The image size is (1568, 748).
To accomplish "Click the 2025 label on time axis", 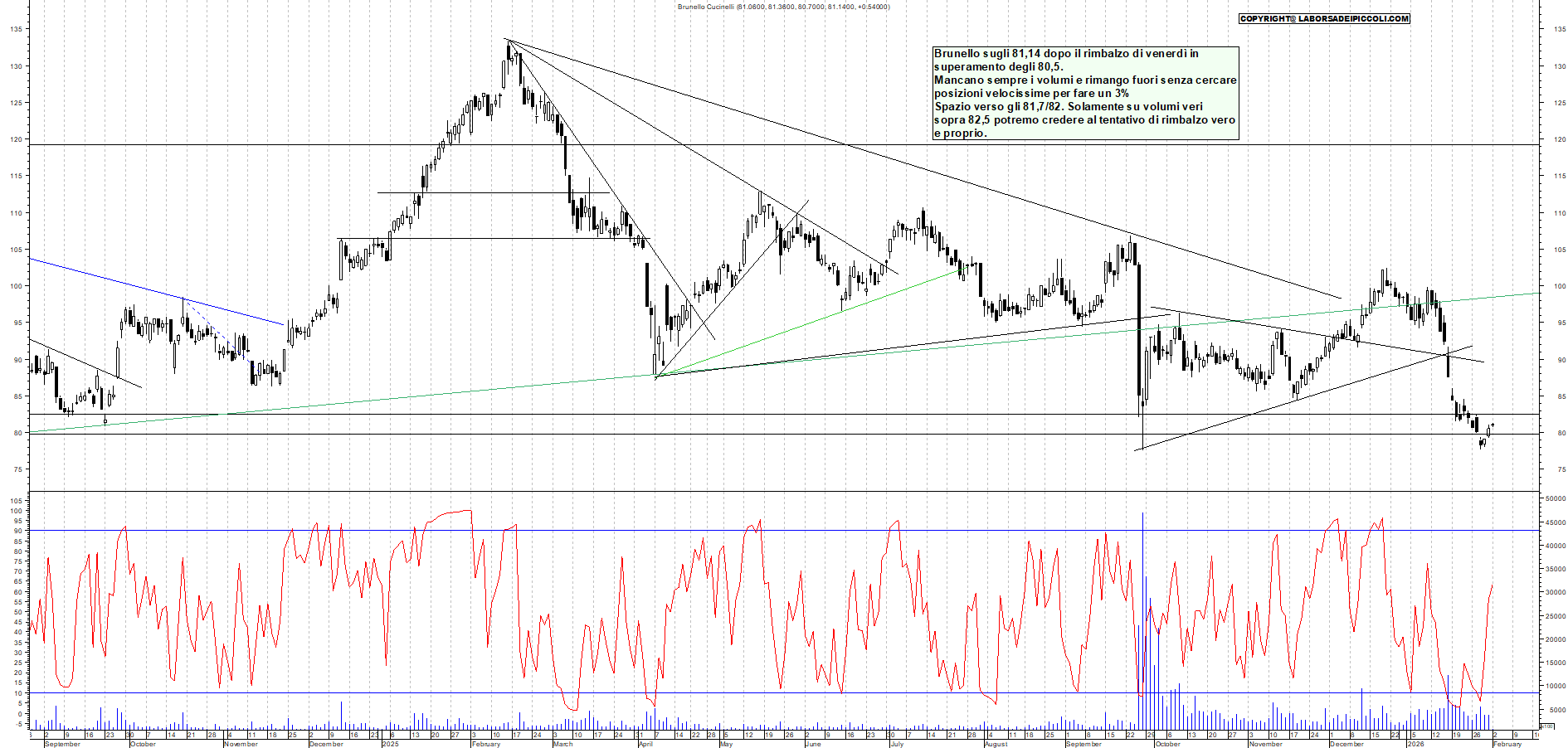I will (390, 744).
